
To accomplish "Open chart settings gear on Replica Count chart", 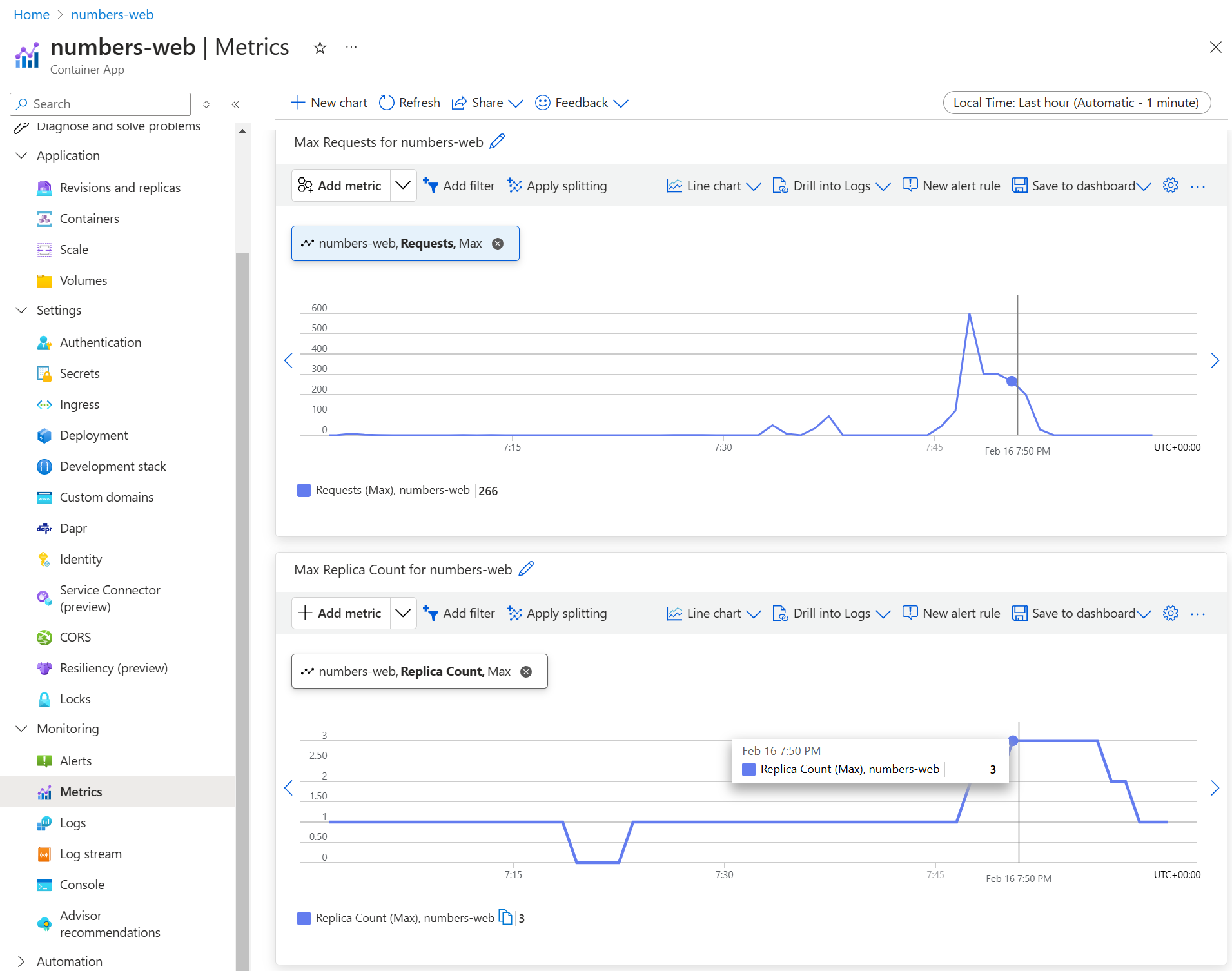I will [x=1171, y=613].
